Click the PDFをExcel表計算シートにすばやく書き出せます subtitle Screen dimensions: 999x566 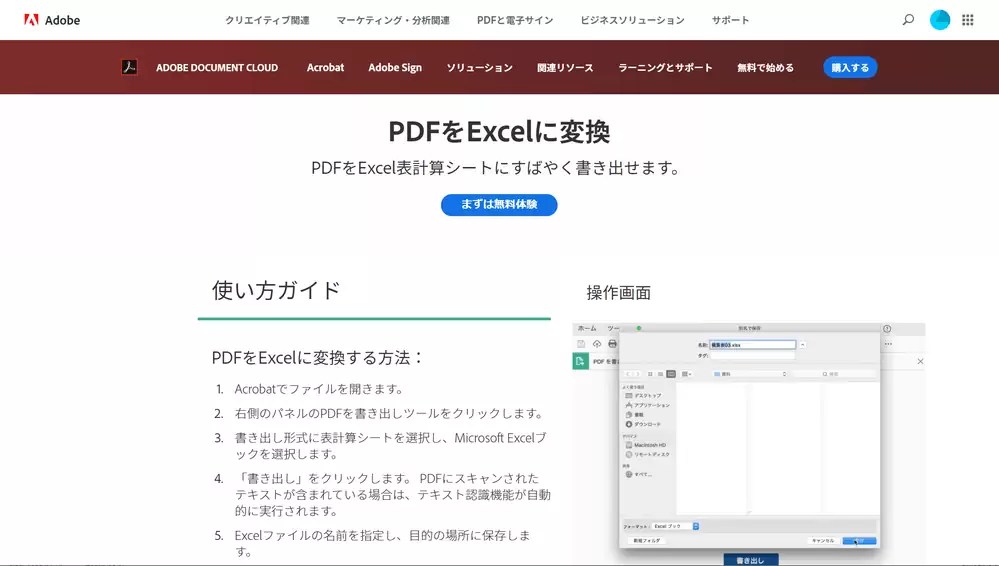(x=496, y=168)
